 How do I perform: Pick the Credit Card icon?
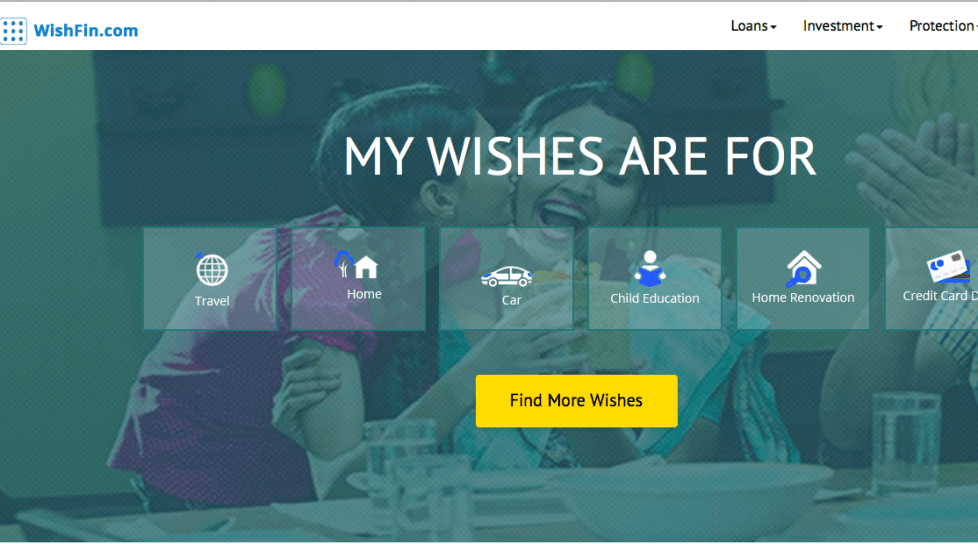tap(949, 267)
